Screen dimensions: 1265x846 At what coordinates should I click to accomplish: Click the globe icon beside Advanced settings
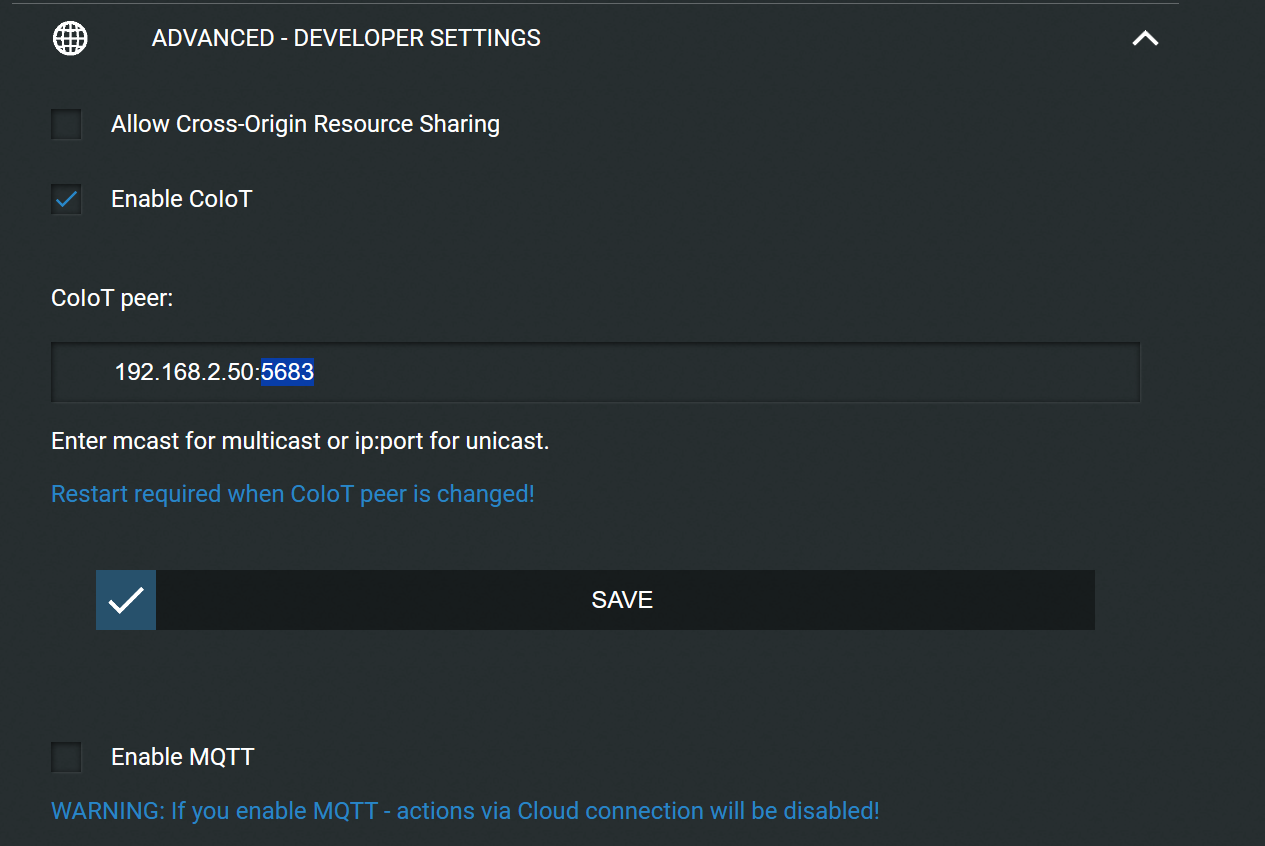point(70,38)
